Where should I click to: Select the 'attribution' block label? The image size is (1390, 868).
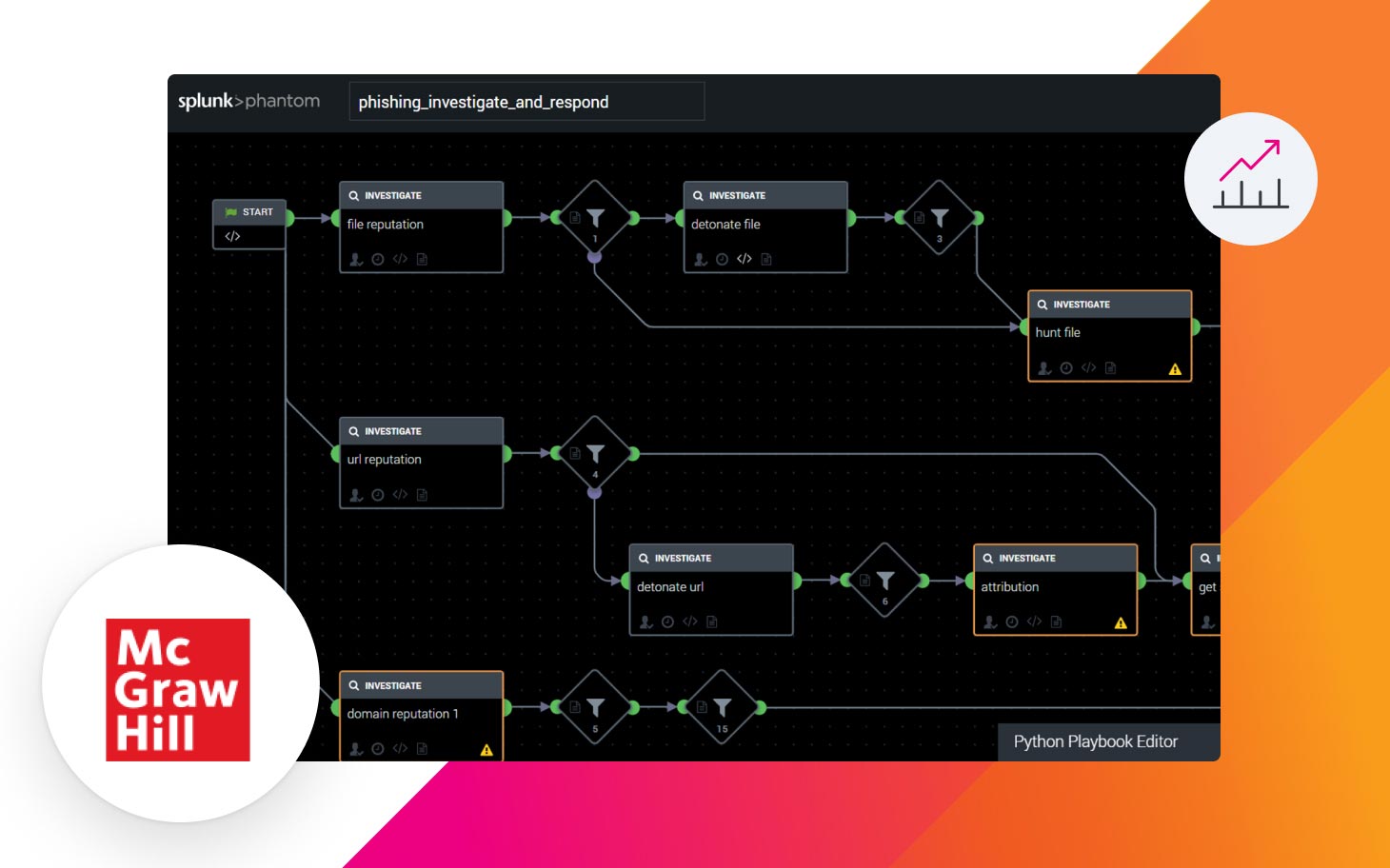click(x=1009, y=587)
